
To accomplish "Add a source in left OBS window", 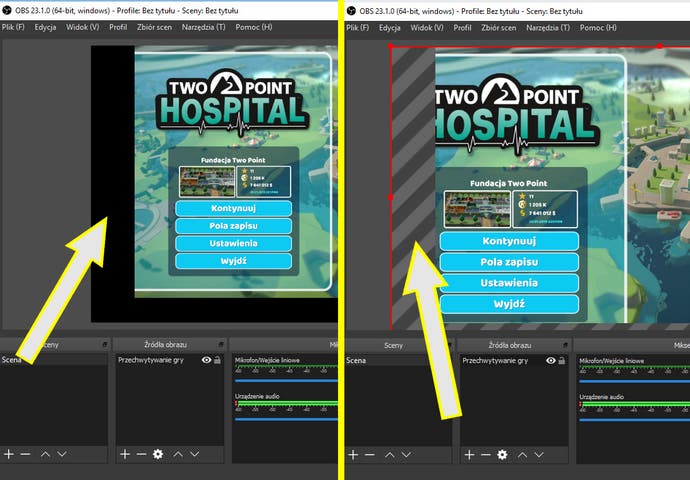I will click(125, 454).
